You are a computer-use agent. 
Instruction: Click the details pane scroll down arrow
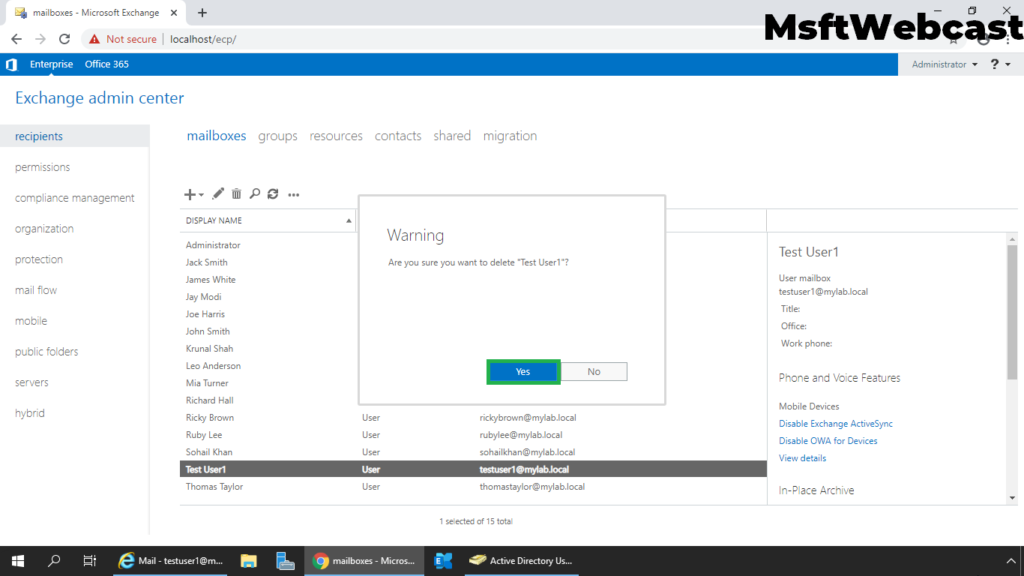coord(1012,498)
